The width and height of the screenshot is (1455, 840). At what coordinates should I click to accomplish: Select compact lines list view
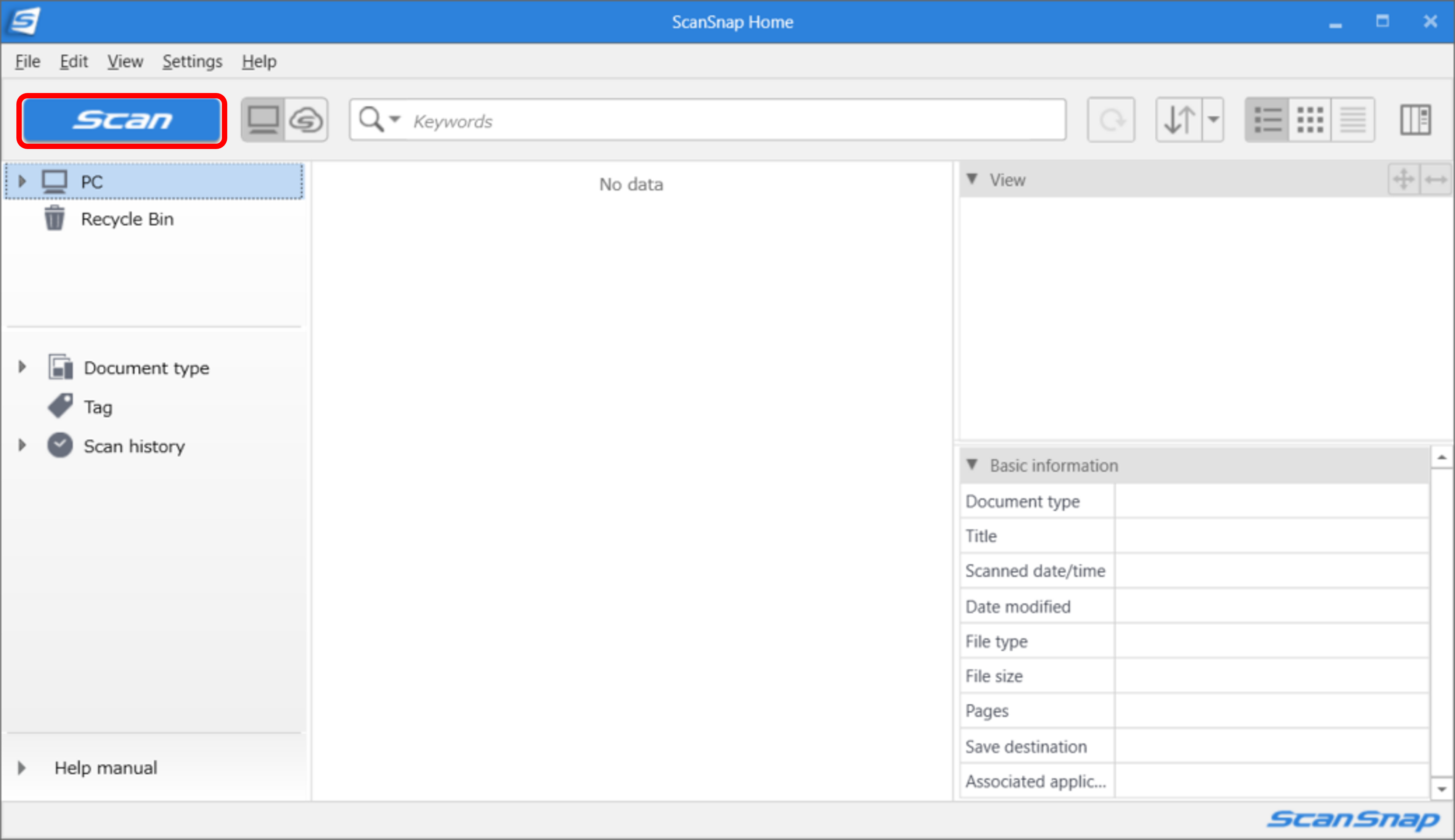point(1353,120)
